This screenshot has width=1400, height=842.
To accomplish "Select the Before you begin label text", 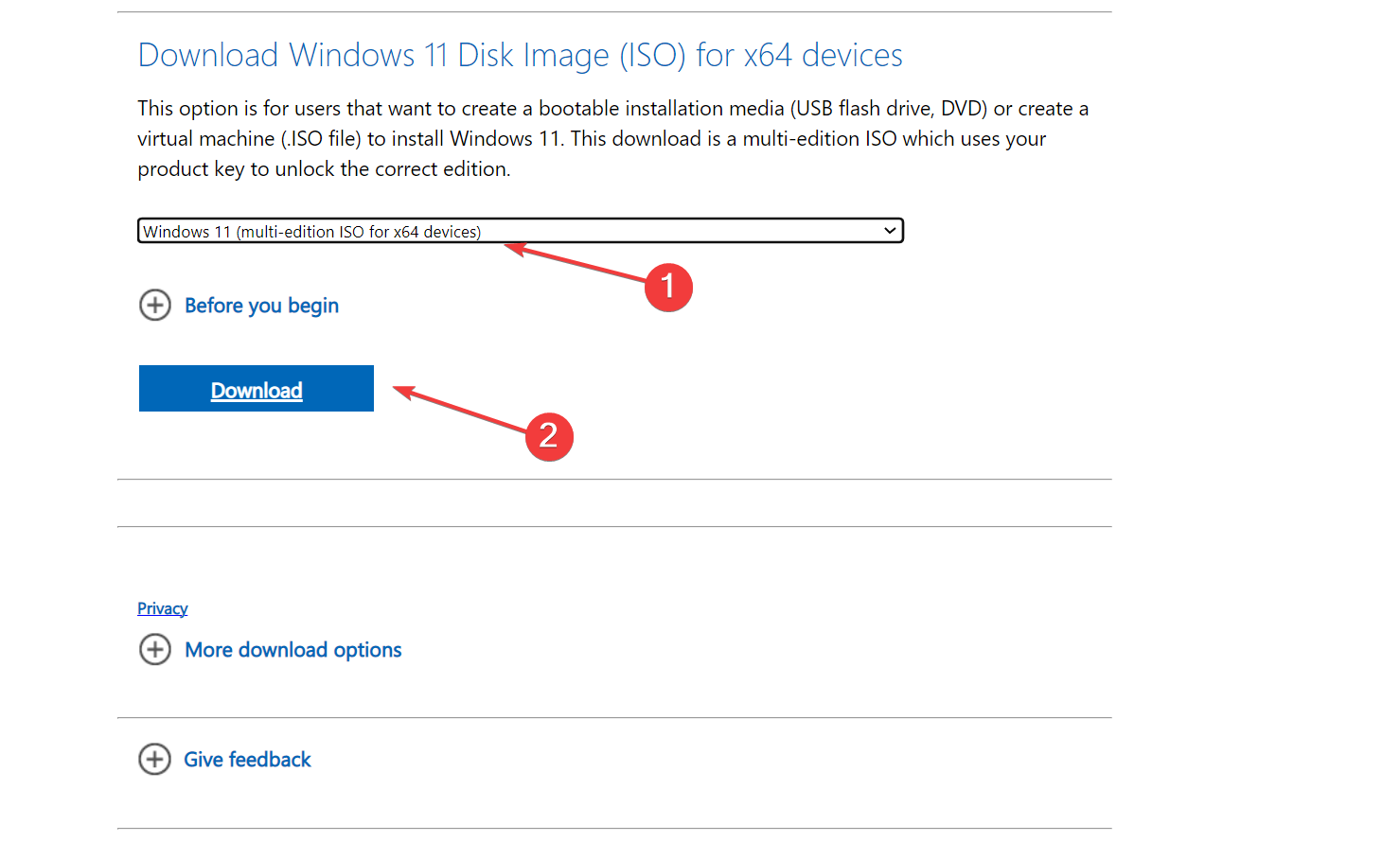I will coord(261,305).
